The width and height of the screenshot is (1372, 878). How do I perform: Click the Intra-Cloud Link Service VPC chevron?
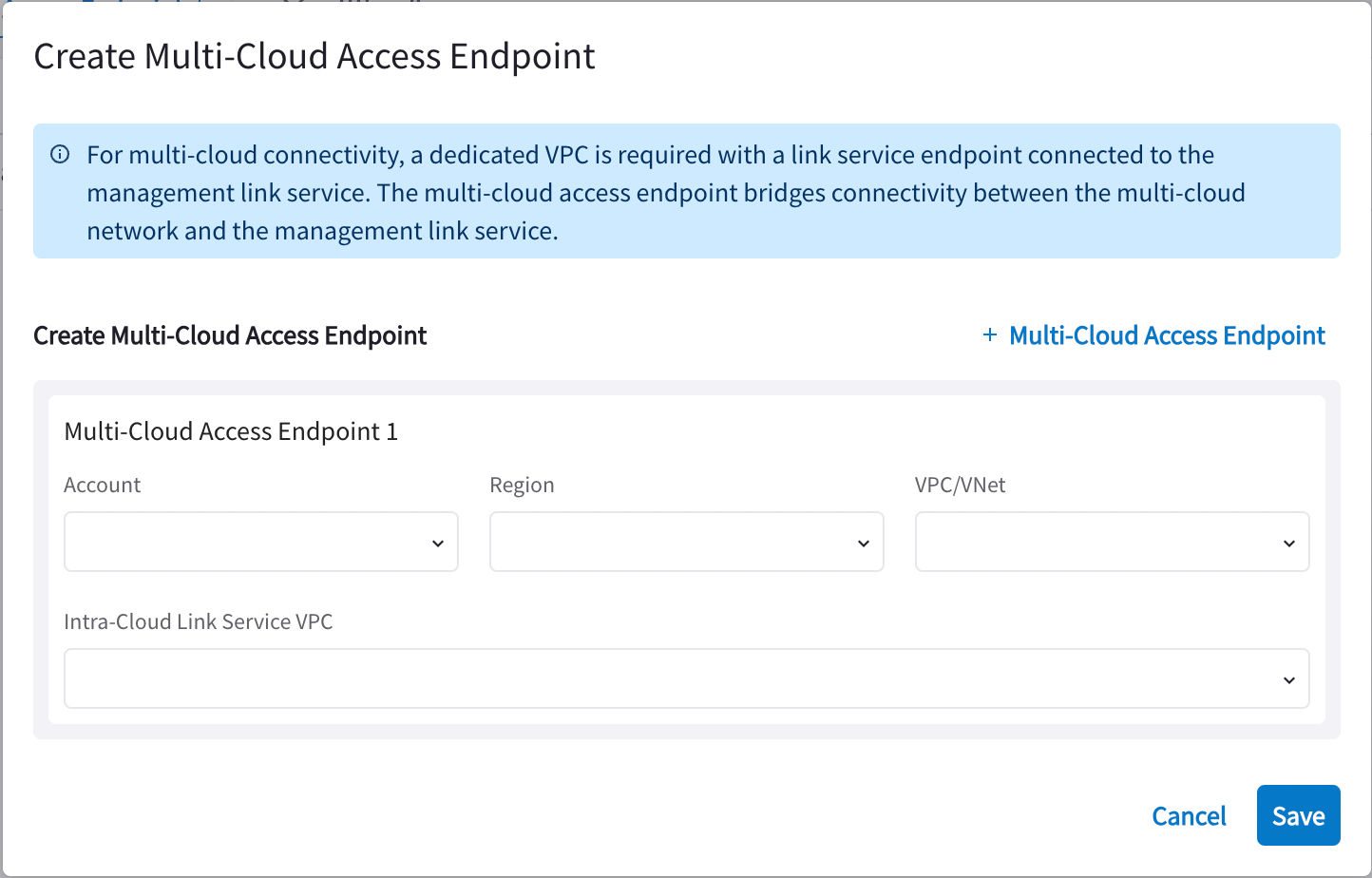1289,680
